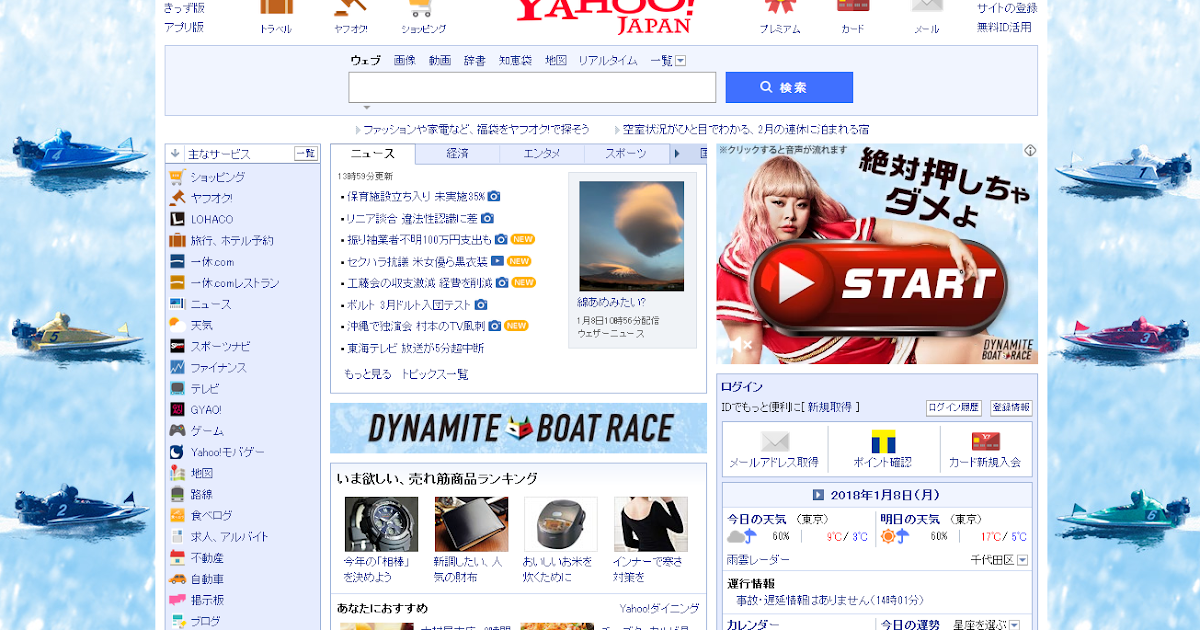Image resolution: width=1200 pixels, height=630 pixels.
Task: Click the wristwatch product thumbnail
Action: pos(381,524)
